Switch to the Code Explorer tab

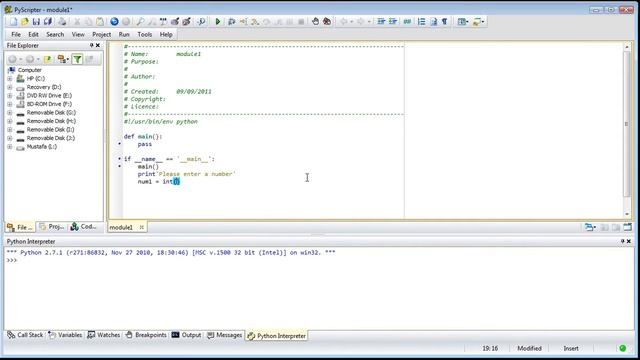tap(83, 227)
